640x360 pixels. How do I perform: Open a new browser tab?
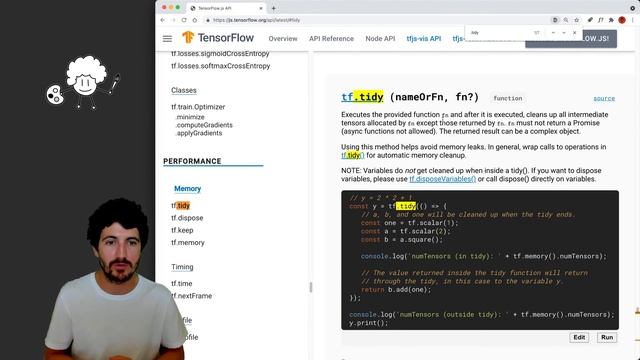click(x=273, y=8)
